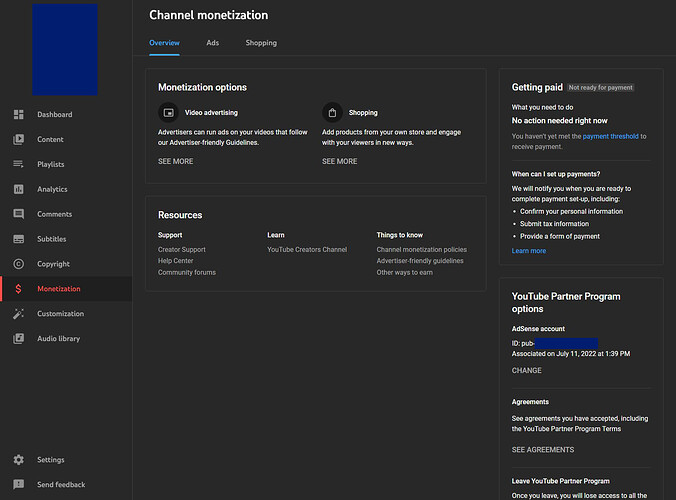Open the Shopping tab
The width and height of the screenshot is (676, 500).
pyautogui.click(x=261, y=43)
